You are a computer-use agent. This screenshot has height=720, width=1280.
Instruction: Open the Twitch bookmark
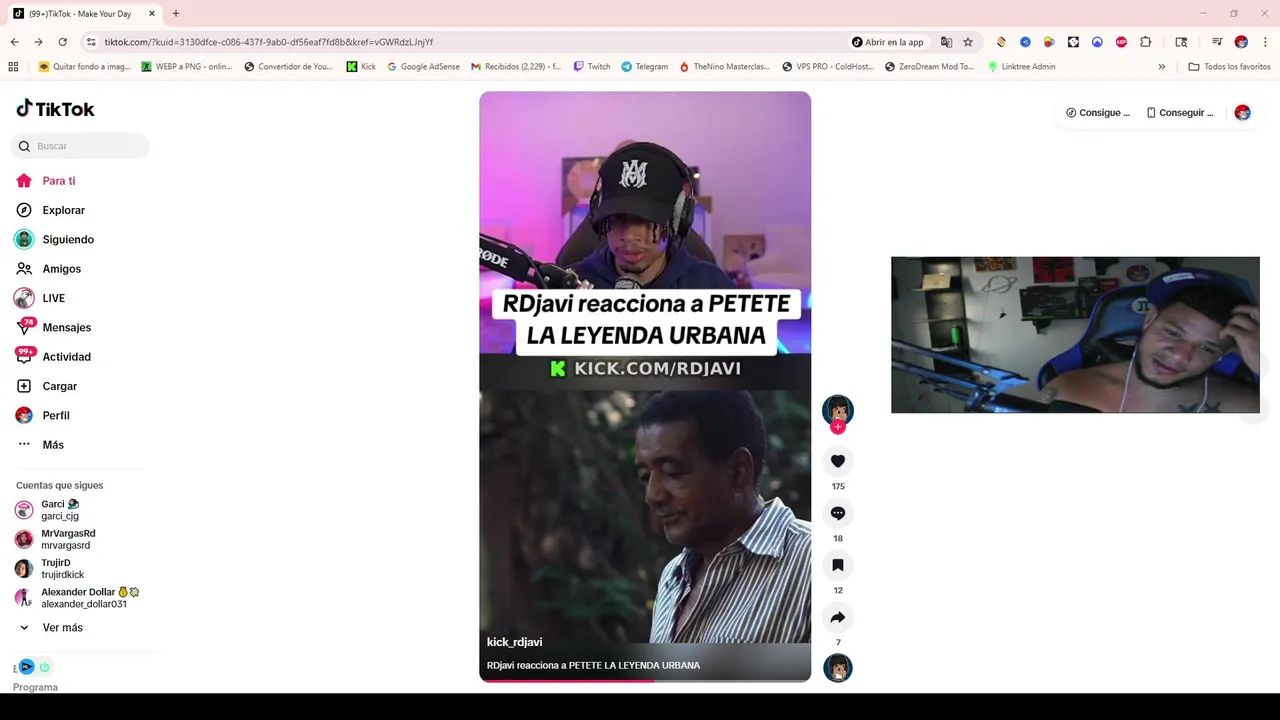point(592,67)
